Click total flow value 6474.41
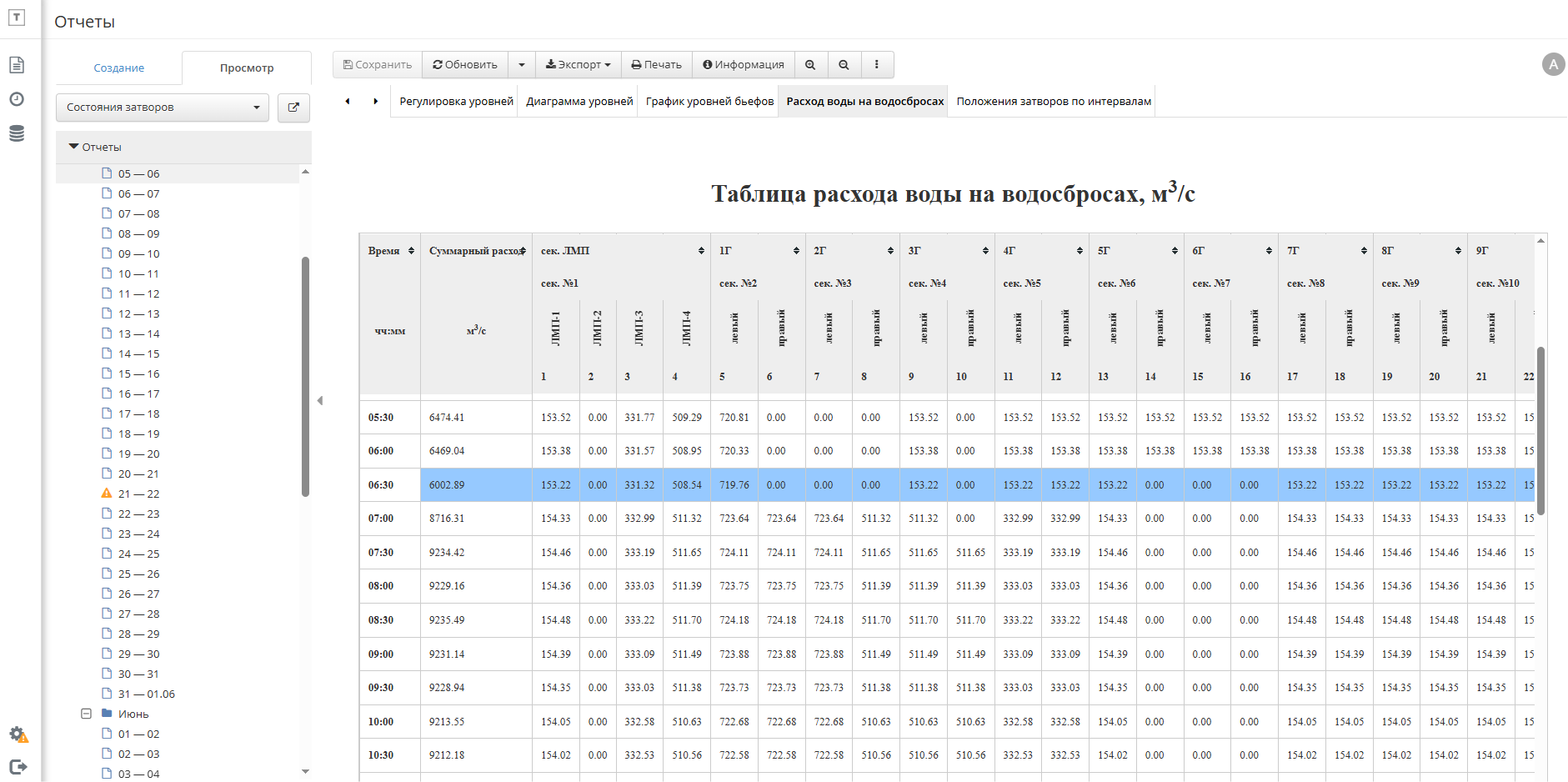 (447, 418)
